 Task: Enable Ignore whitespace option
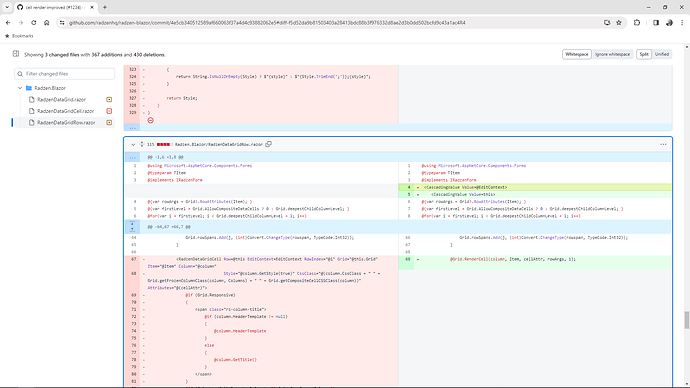(613, 54)
